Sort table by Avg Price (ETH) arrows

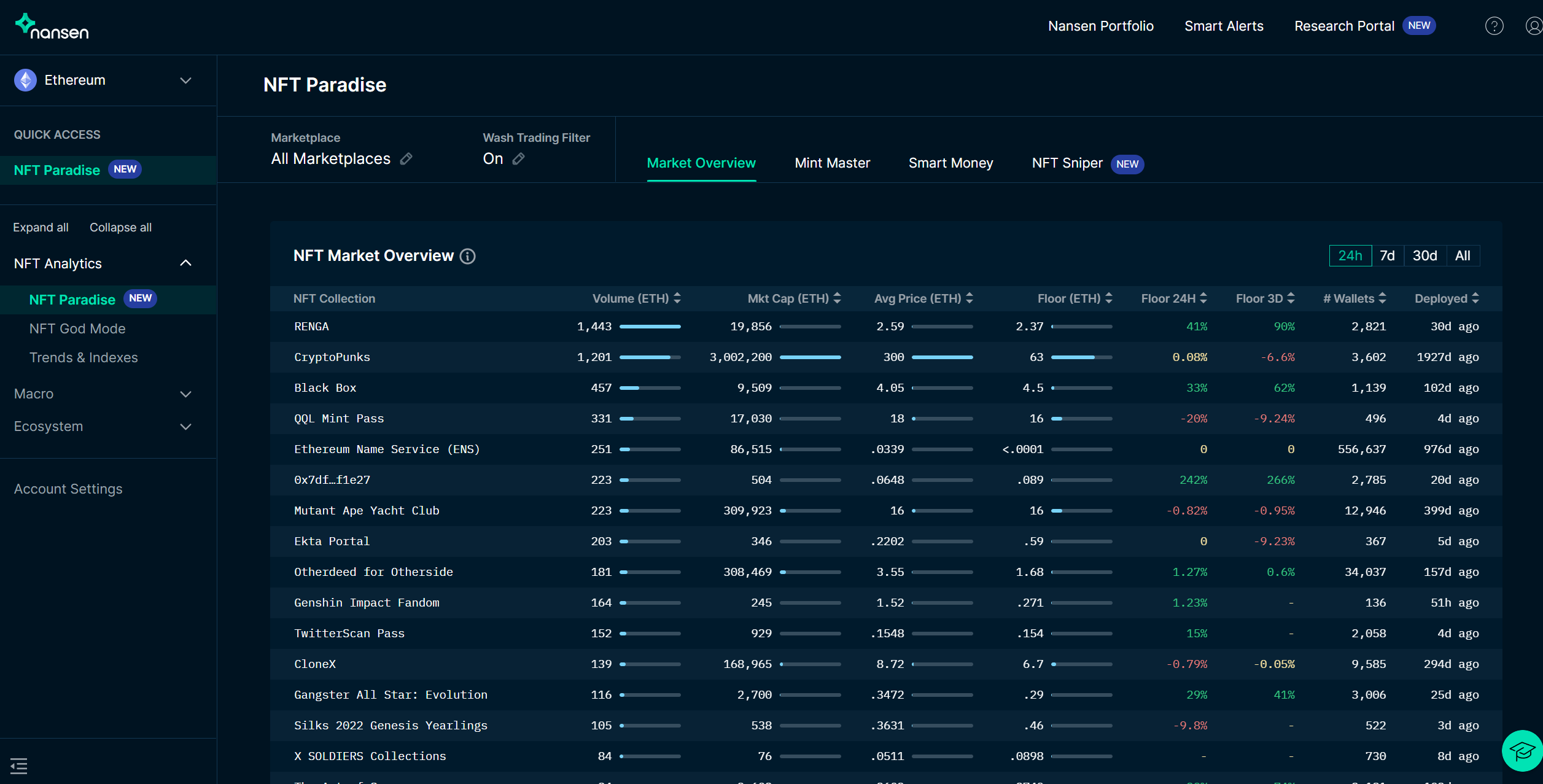click(970, 298)
